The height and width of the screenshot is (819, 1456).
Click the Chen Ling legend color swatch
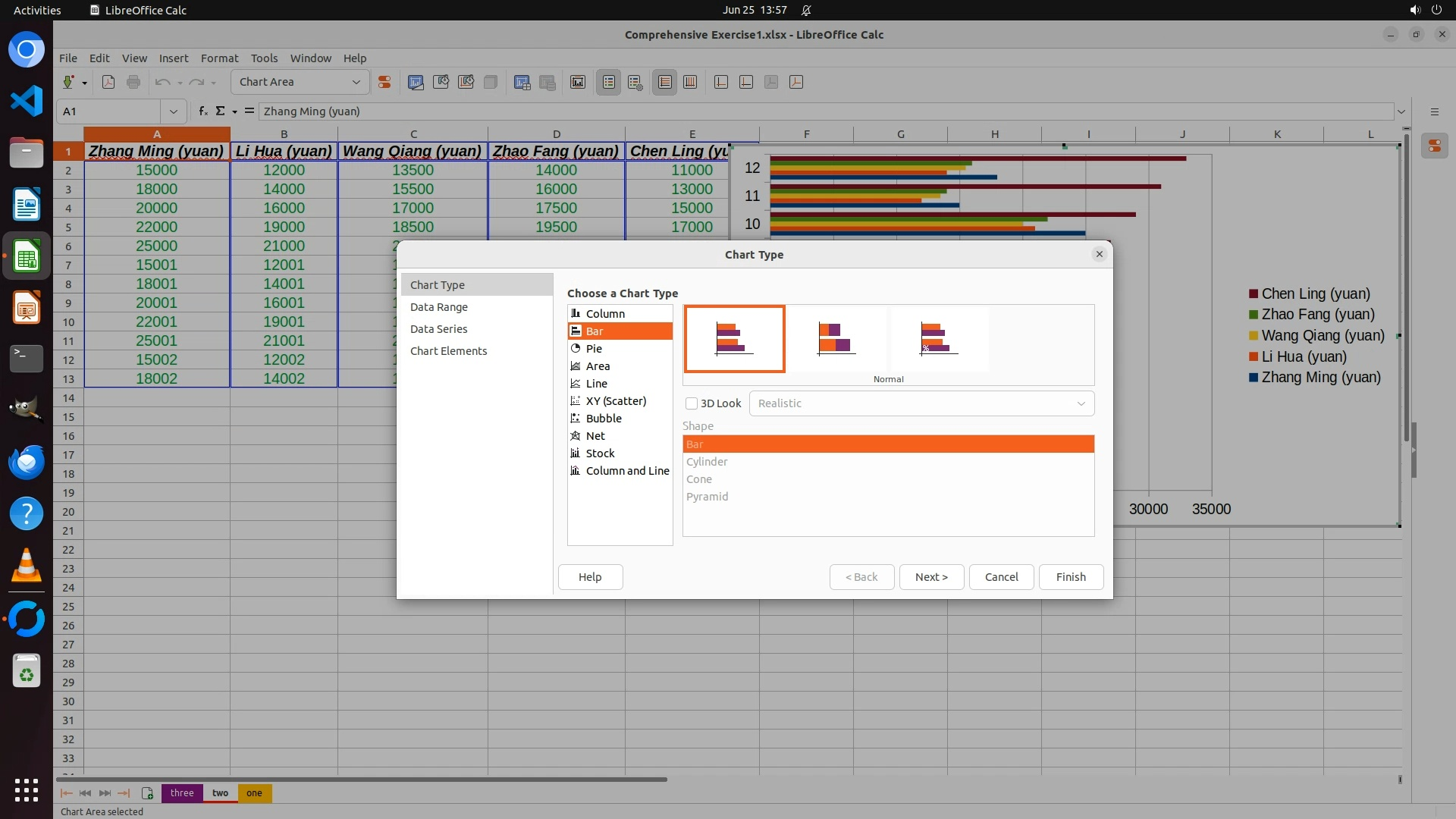[x=1254, y=294]
